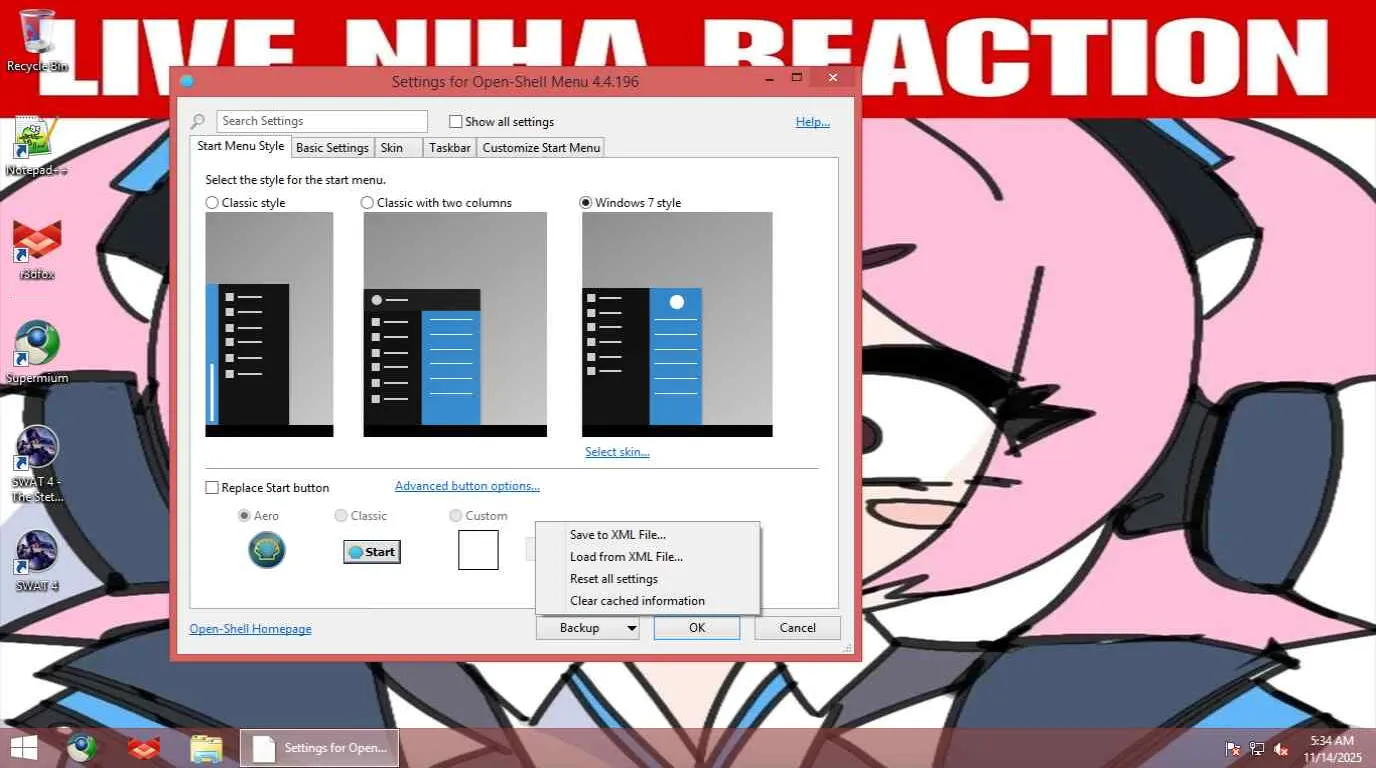1376x768 pixels.
Task: Open the Basic Settings tab
Action: (x=333, y=148)
